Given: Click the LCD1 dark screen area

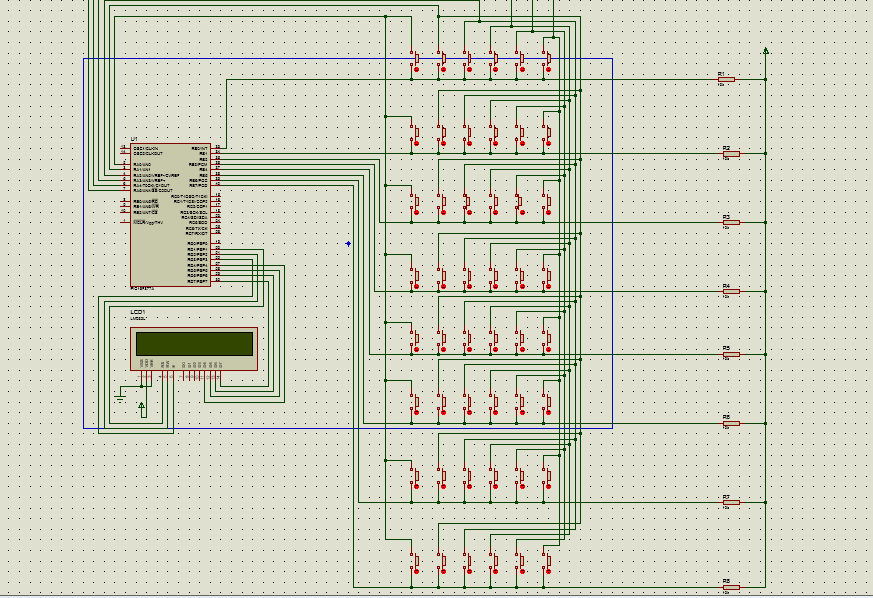Looking at the screenshot, I should click(194, 344).
